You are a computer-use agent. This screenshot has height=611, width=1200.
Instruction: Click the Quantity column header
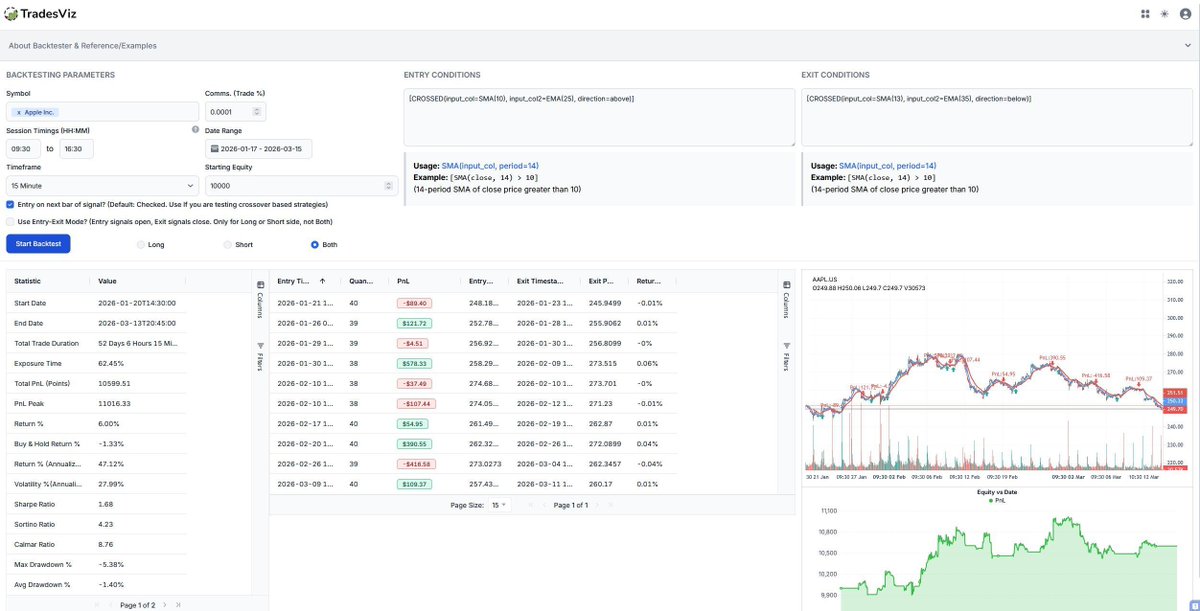[361, 282]
